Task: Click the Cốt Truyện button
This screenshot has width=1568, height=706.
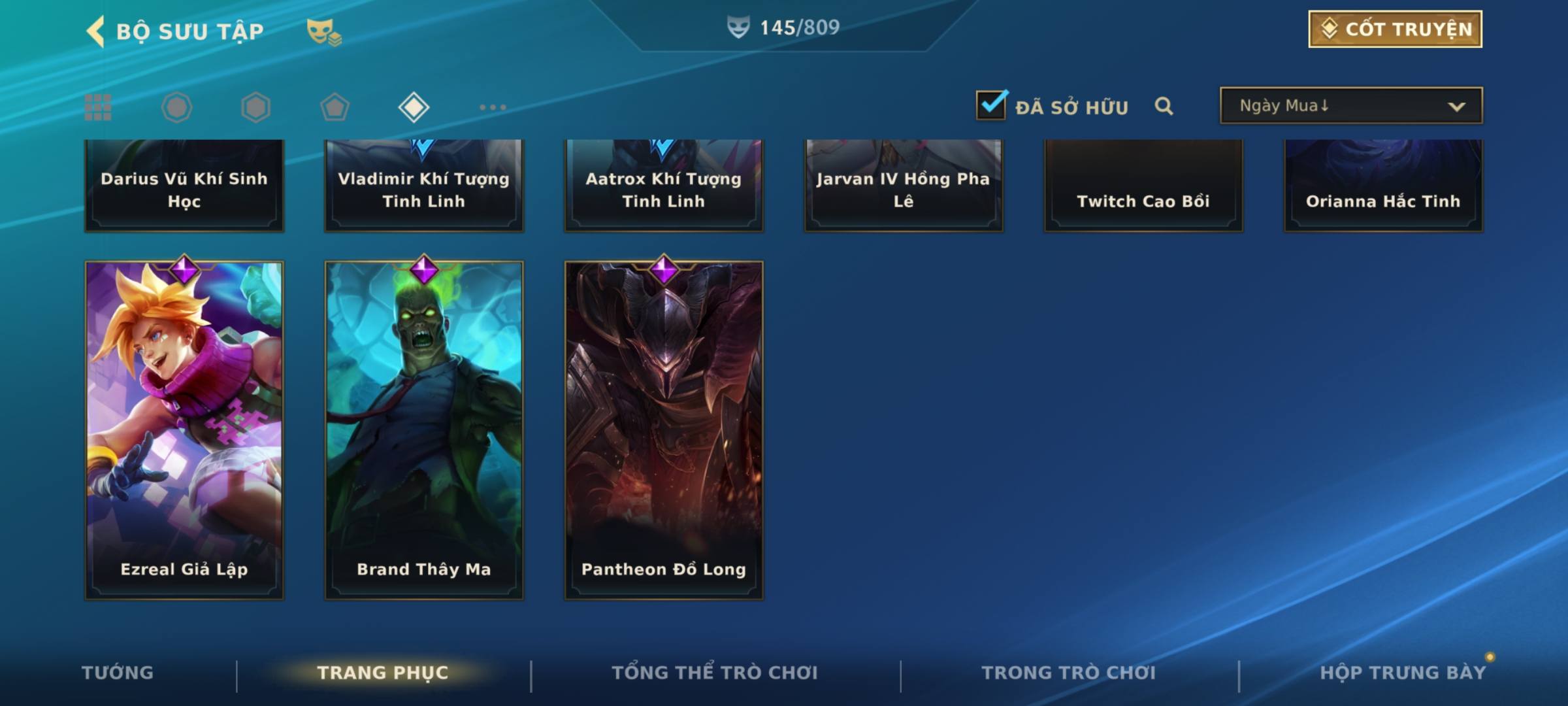Action: (x=1395, y=29)
